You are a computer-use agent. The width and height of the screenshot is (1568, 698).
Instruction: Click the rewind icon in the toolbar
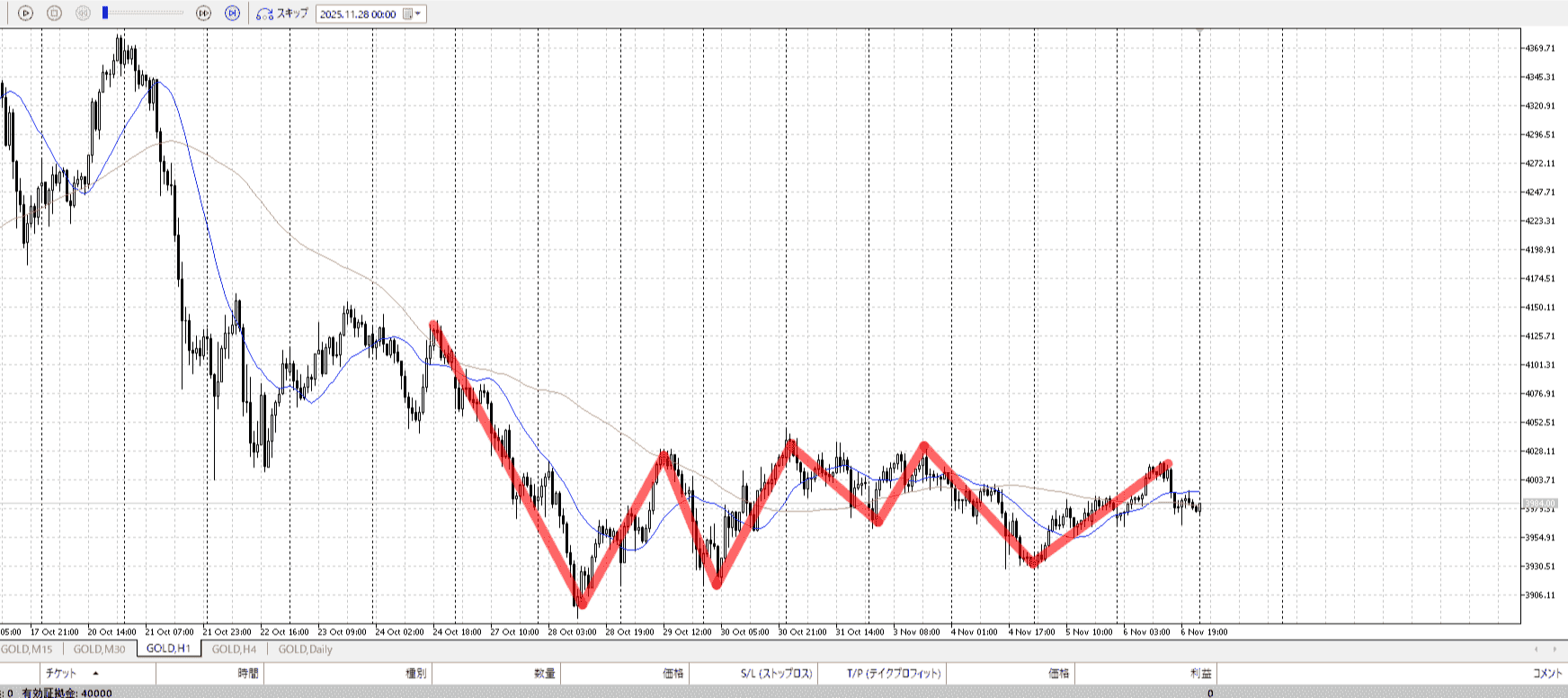(x=83, y=13)
